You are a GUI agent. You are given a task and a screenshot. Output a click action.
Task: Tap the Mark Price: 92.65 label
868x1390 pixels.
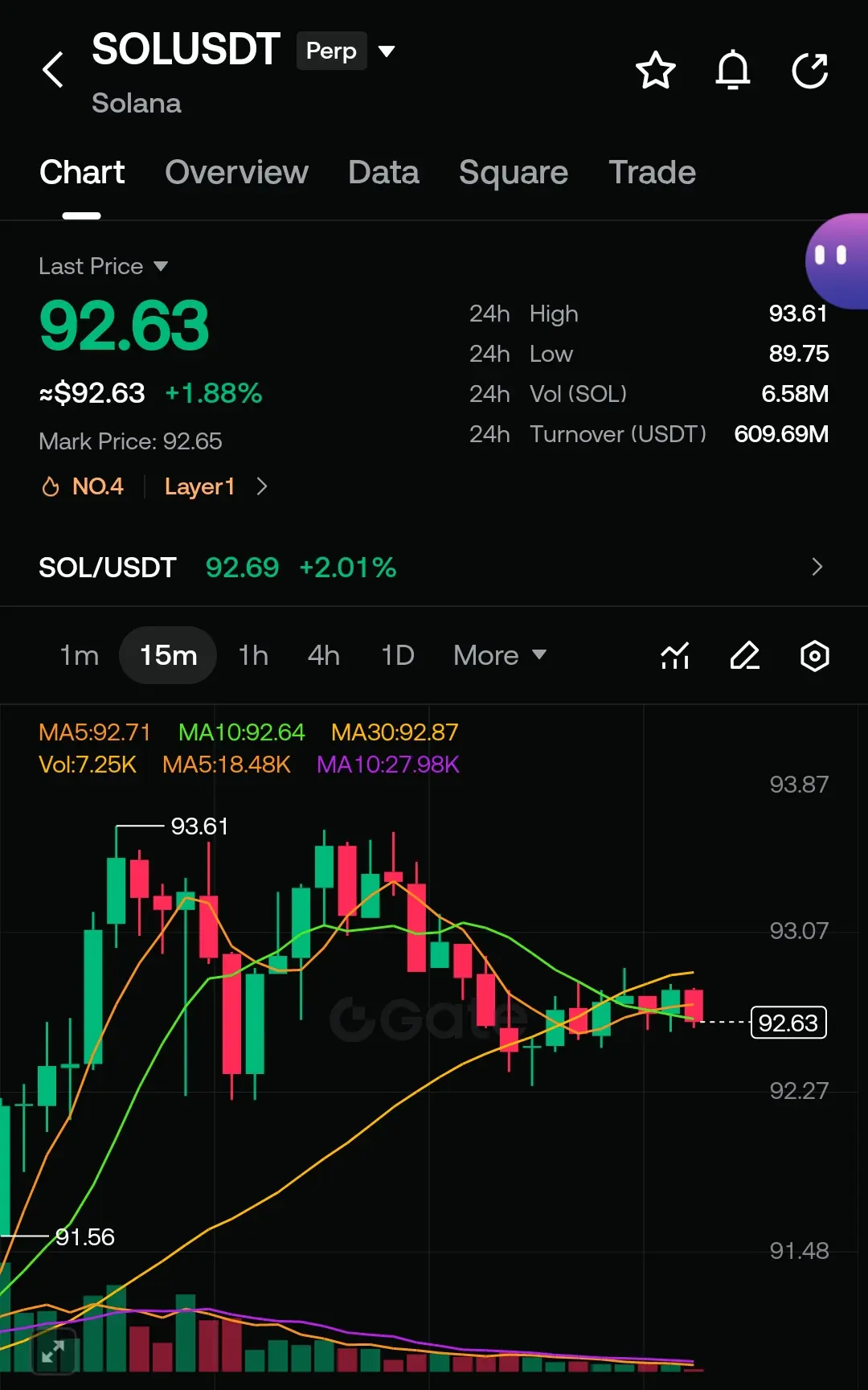[x=130, y=441]
